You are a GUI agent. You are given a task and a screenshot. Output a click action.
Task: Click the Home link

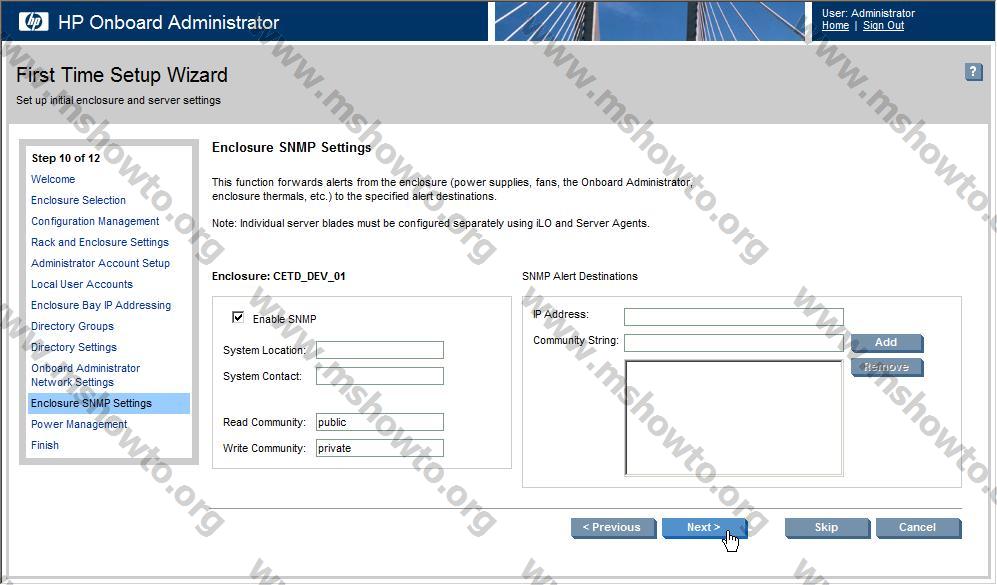pyautogui.click(x=835, y=25)
